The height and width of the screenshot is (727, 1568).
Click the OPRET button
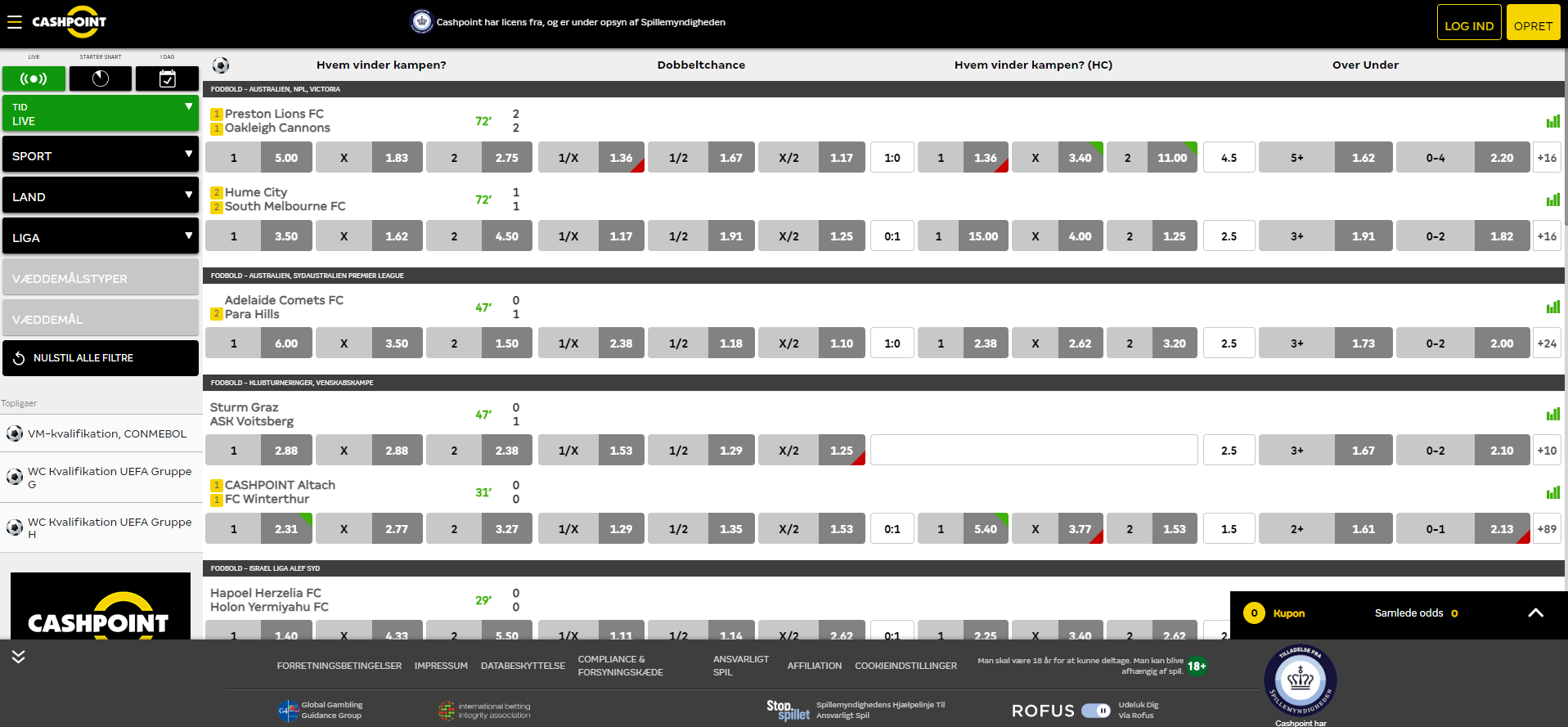(1533, 22)
